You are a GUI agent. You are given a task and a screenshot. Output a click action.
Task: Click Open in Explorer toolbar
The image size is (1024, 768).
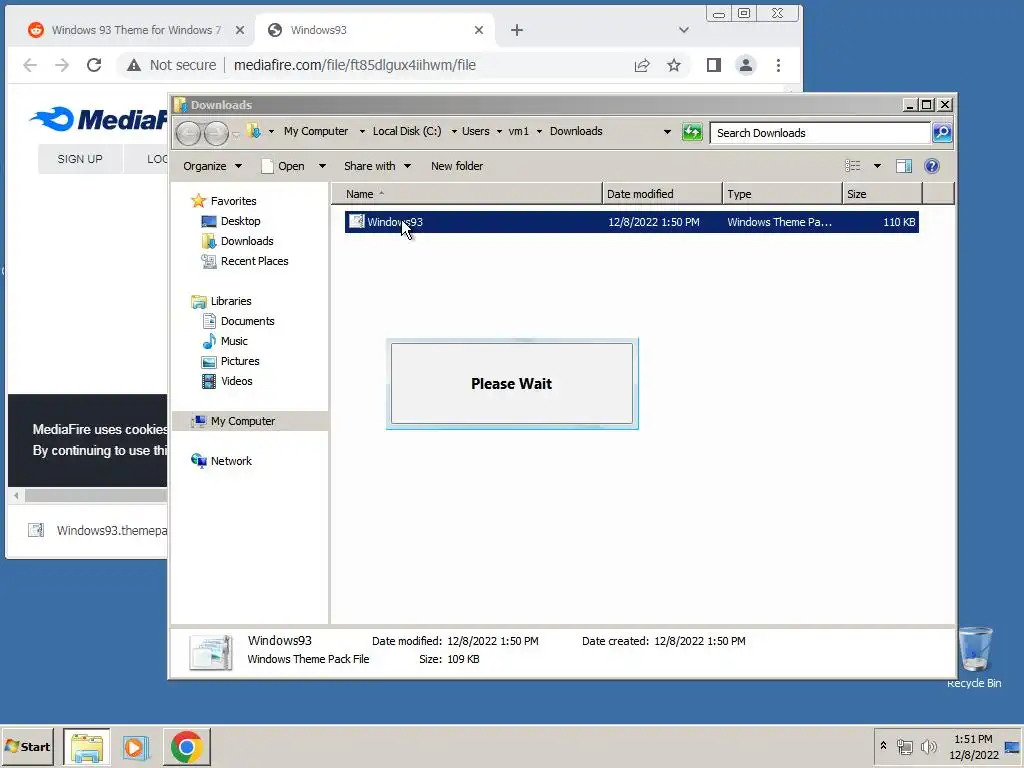(x=284, y=166)
